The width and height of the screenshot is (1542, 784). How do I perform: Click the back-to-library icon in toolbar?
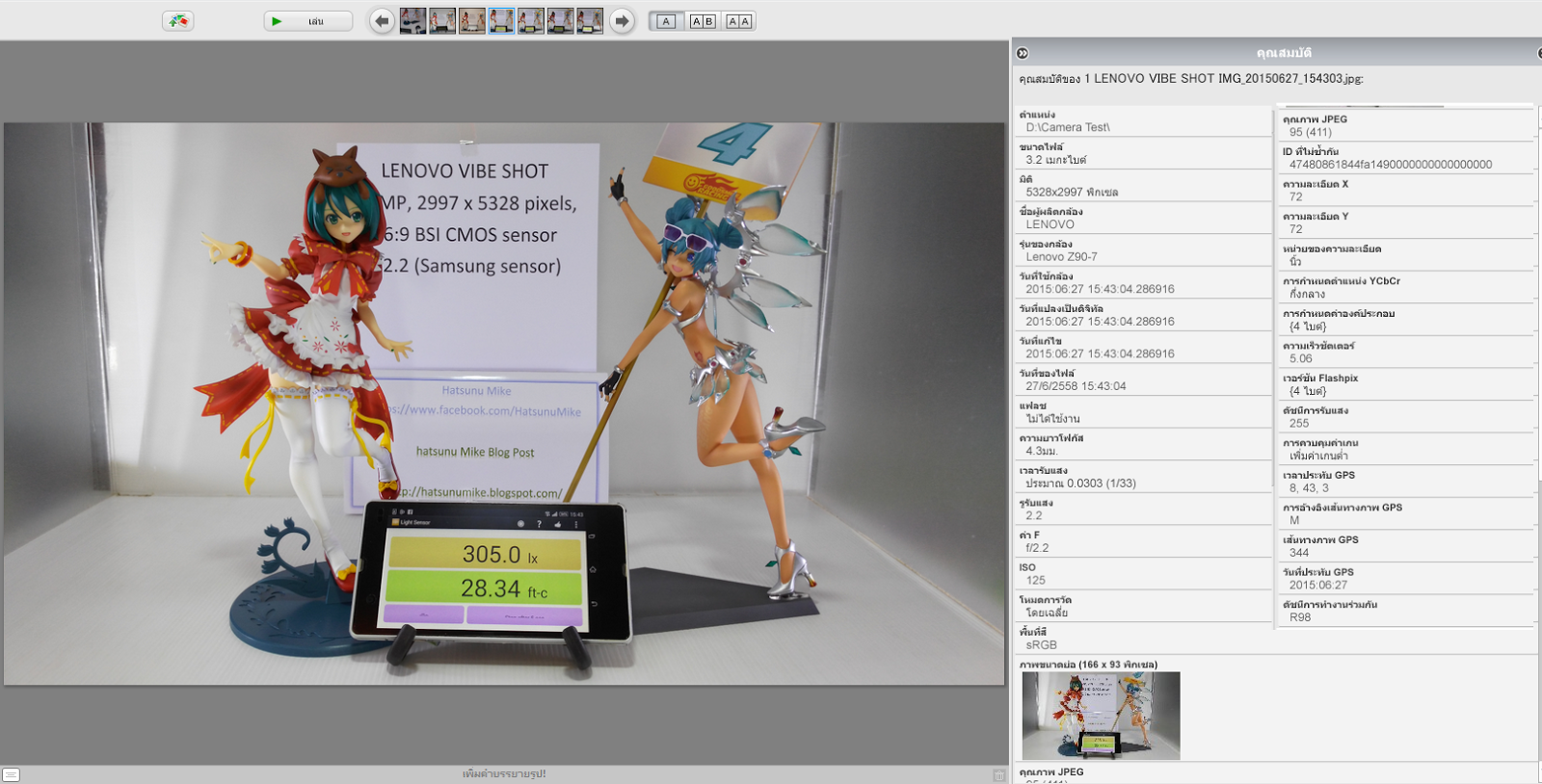tap(178, 21)
